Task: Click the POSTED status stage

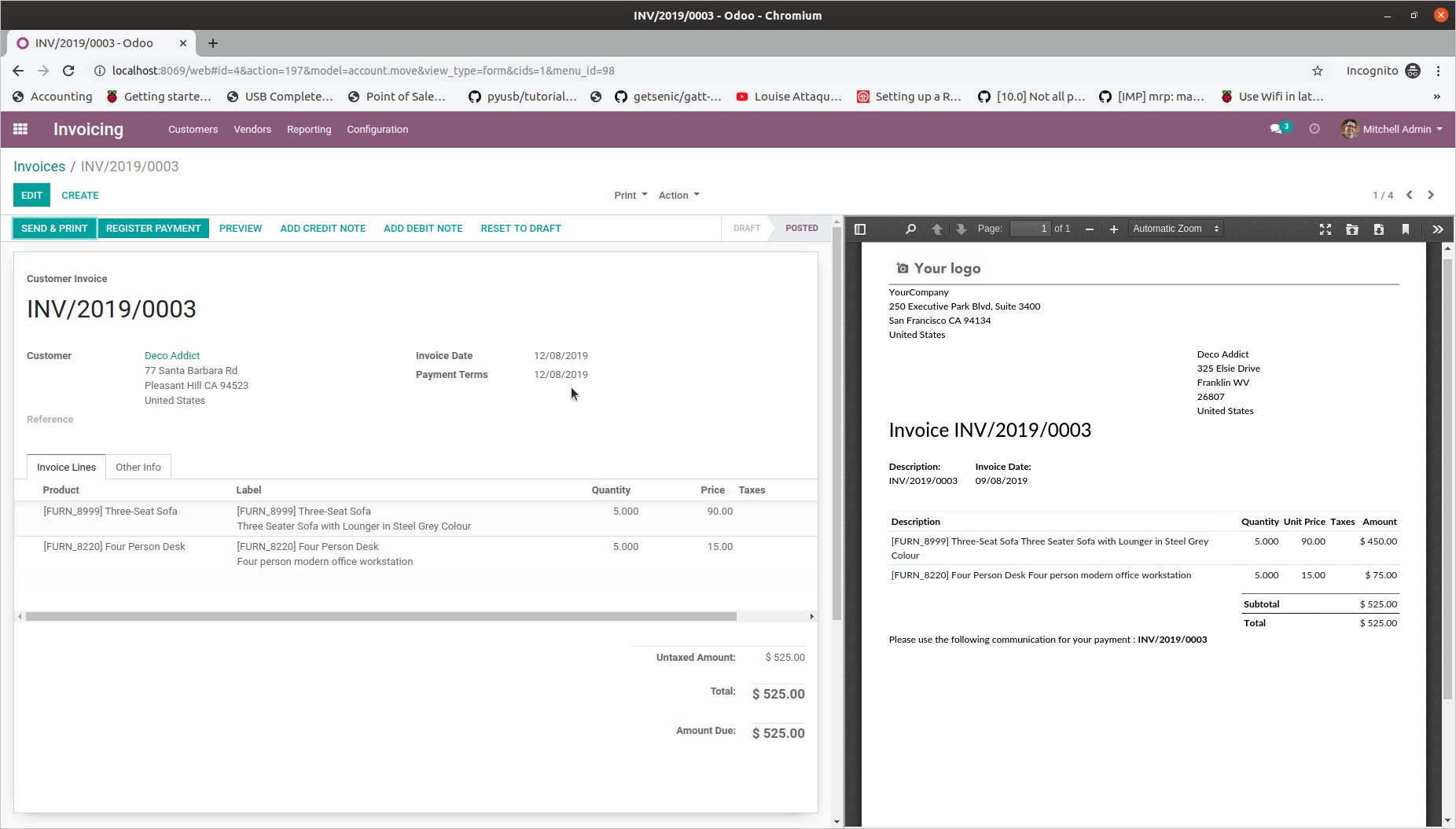Action: (802, 228)
